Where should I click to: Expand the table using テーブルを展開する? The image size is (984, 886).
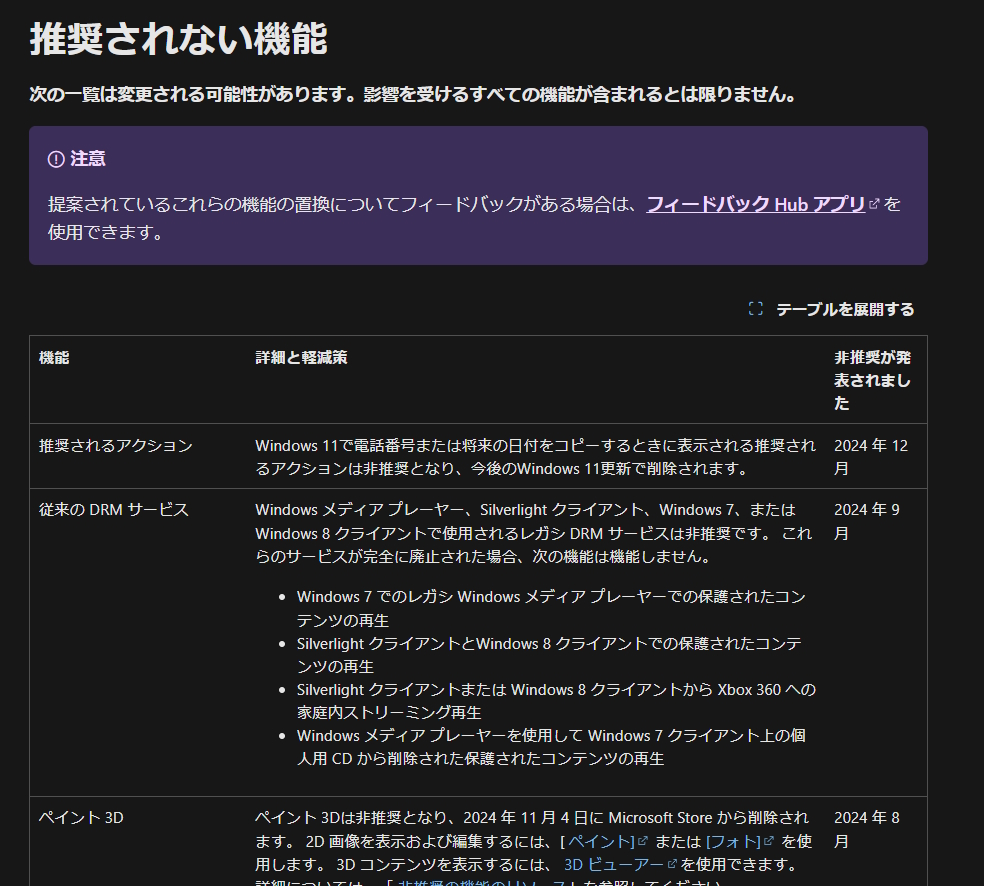click(x=843, y=309)
